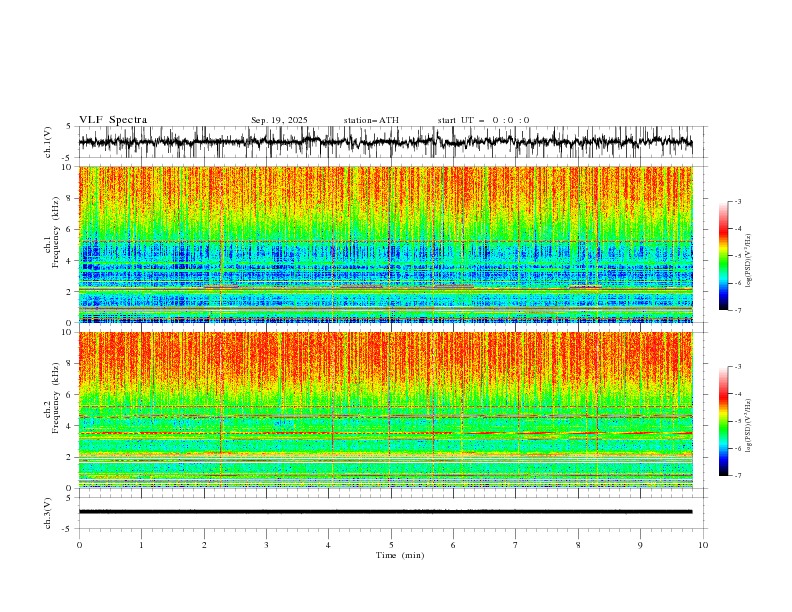Click the '6' kHz tick on ch.2 axis
The width and height of the screenshot is (792, 612).
coord(70,395)
